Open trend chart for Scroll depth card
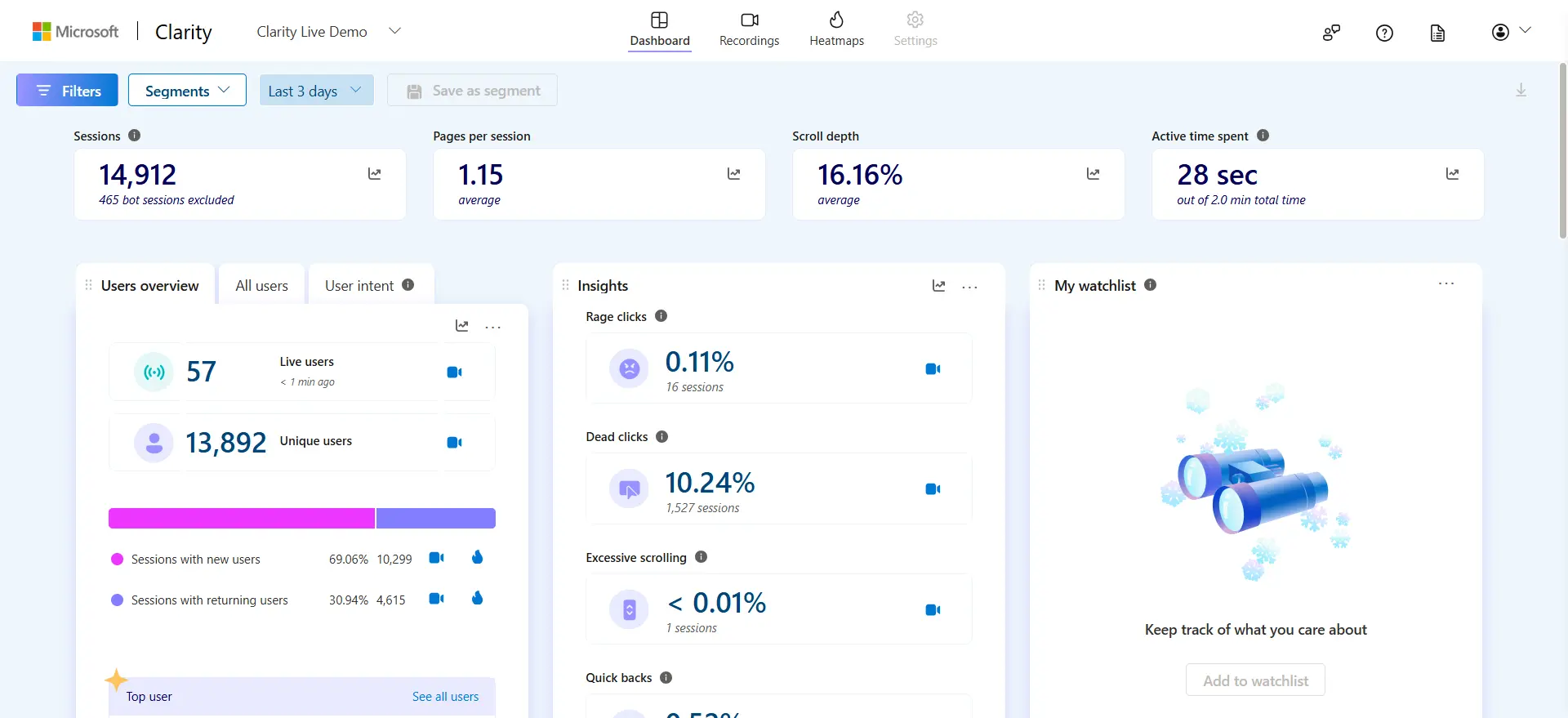Viewport: 1568px width, 718px height. pos(1093,173)
